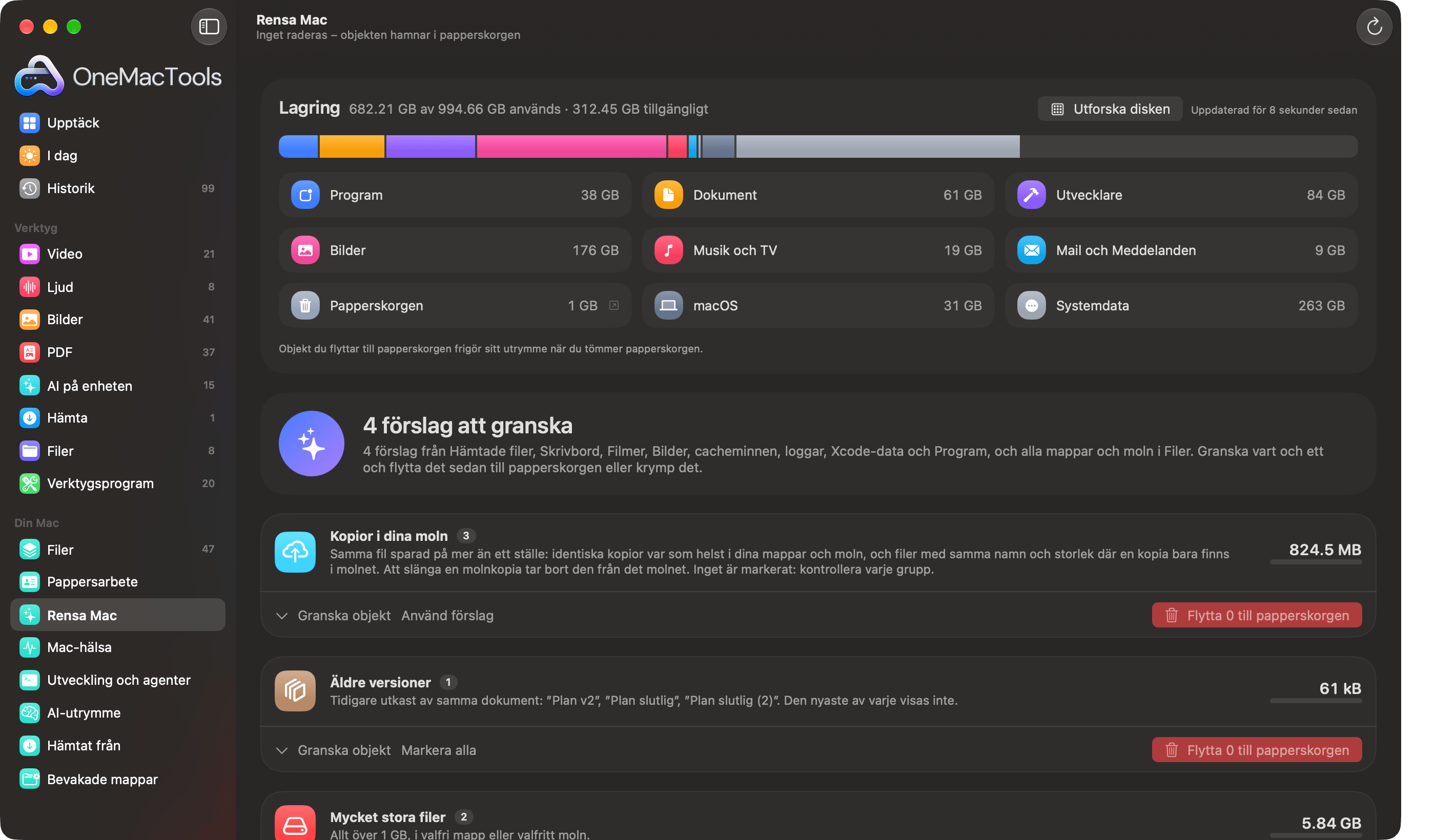This screenshot has width=1435, height=840.
Task: Click the AI på enheten icon
Action: tap(30, 385)
